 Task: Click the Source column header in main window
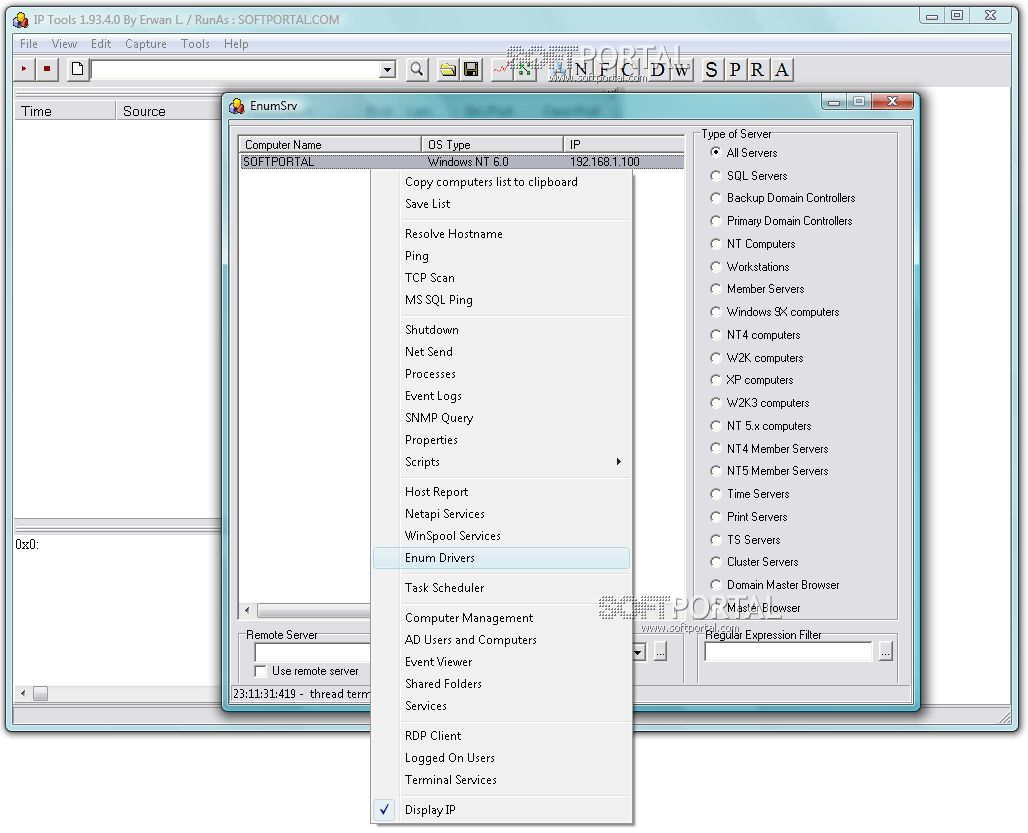[x=169, y=111]
